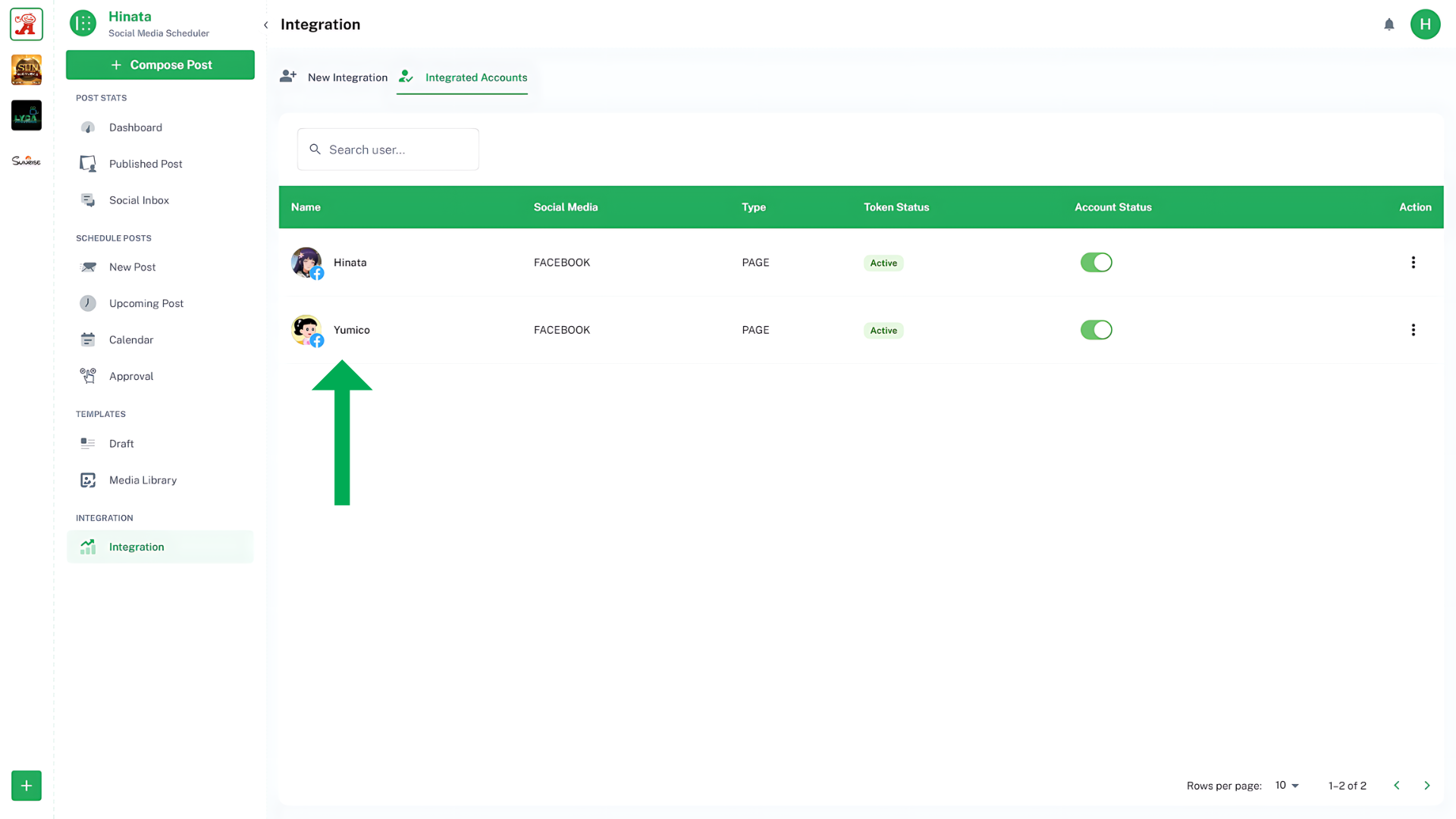Open action menu for Yumico row
1456x819 pixels.
pos(1413,330)
